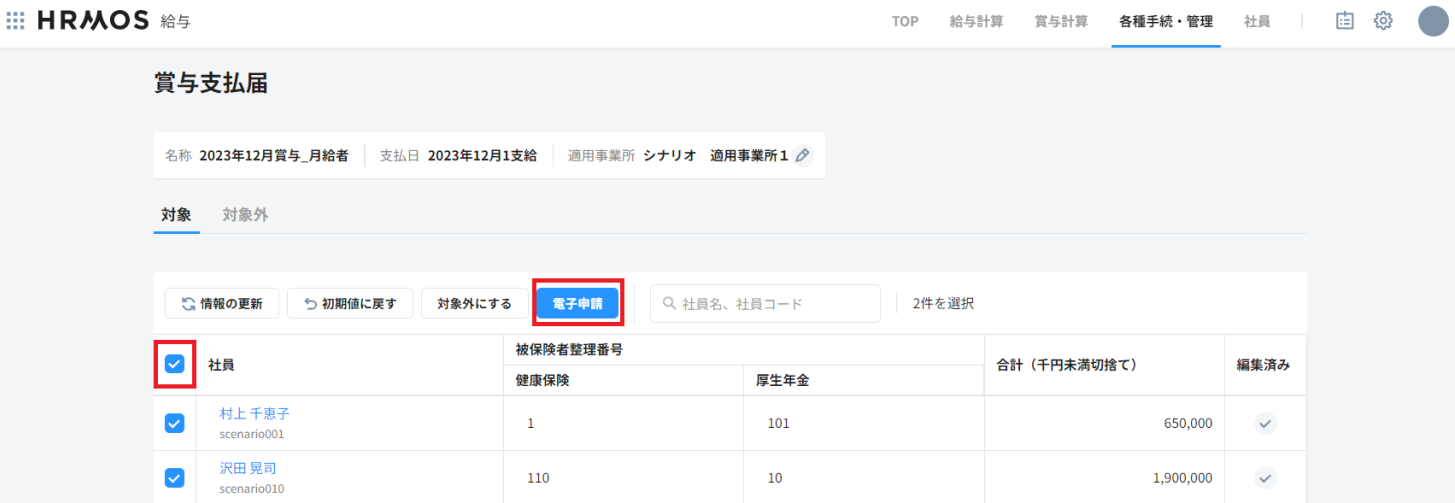1455x503 pixels.
Task: Click the HRMOS logo
Action: (x=93, y=21)
